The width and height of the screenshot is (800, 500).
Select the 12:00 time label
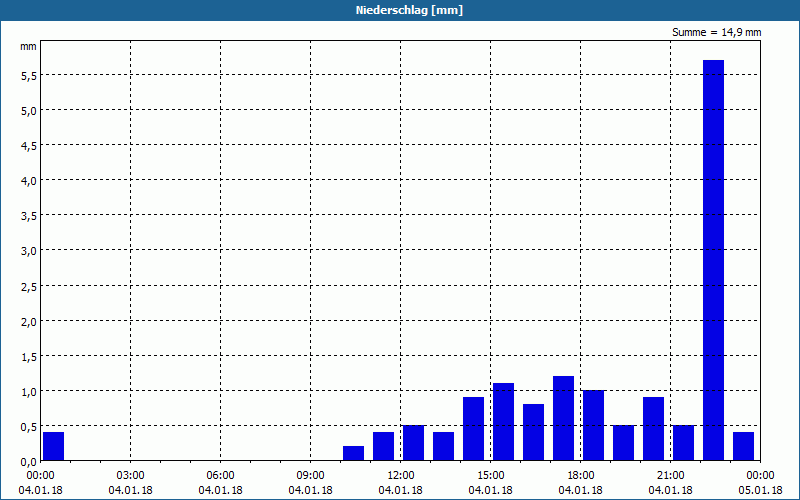click(401, 476)
